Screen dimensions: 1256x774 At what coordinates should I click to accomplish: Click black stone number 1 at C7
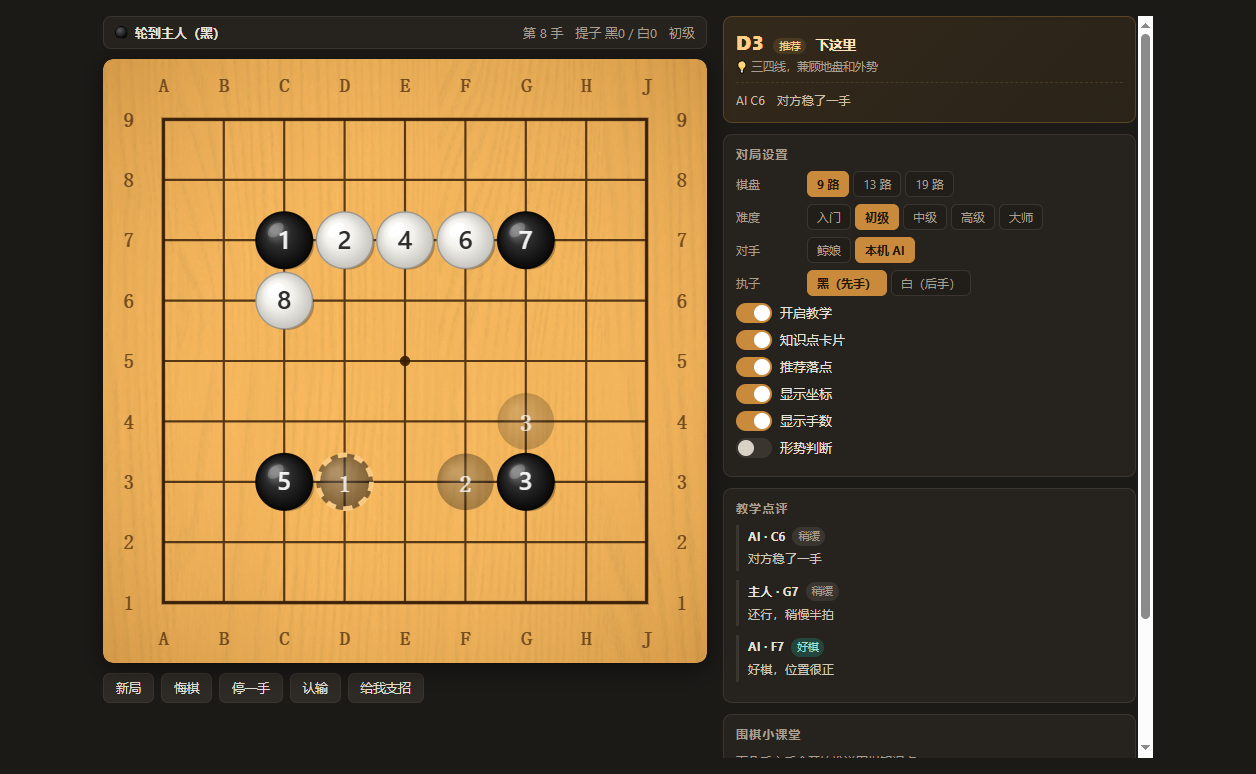[284, 240]
